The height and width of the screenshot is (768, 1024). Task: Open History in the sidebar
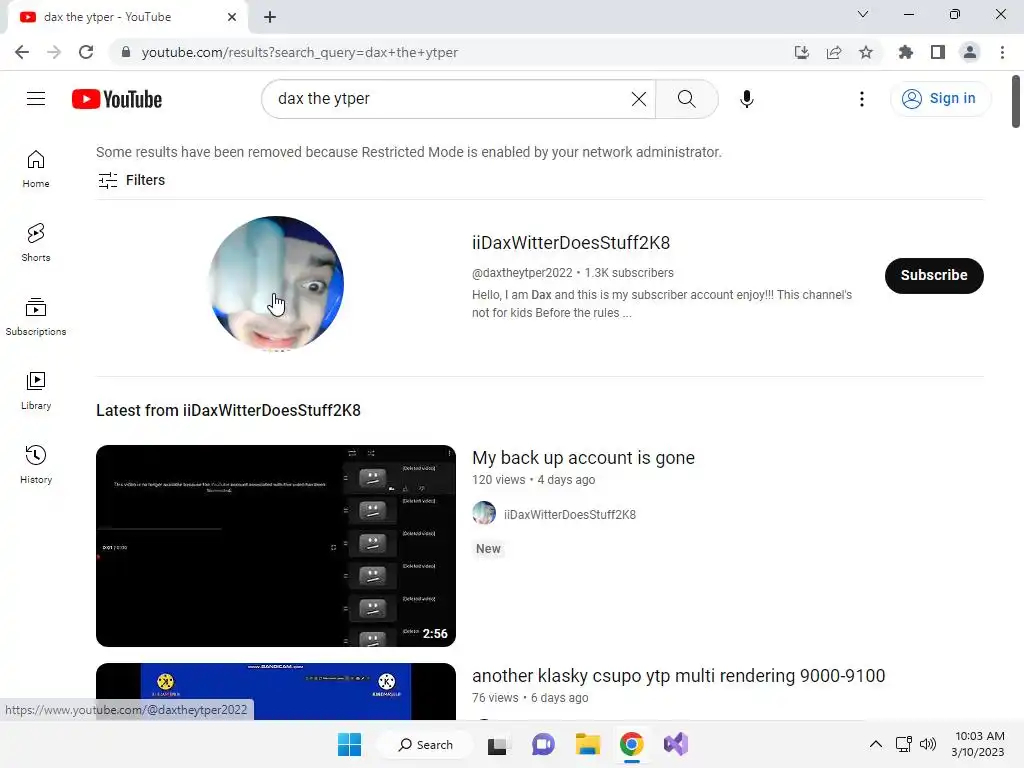pos(36,464)
